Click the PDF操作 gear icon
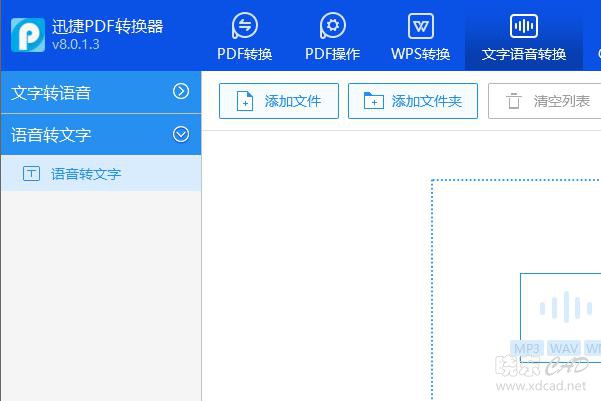 [333, 26]
